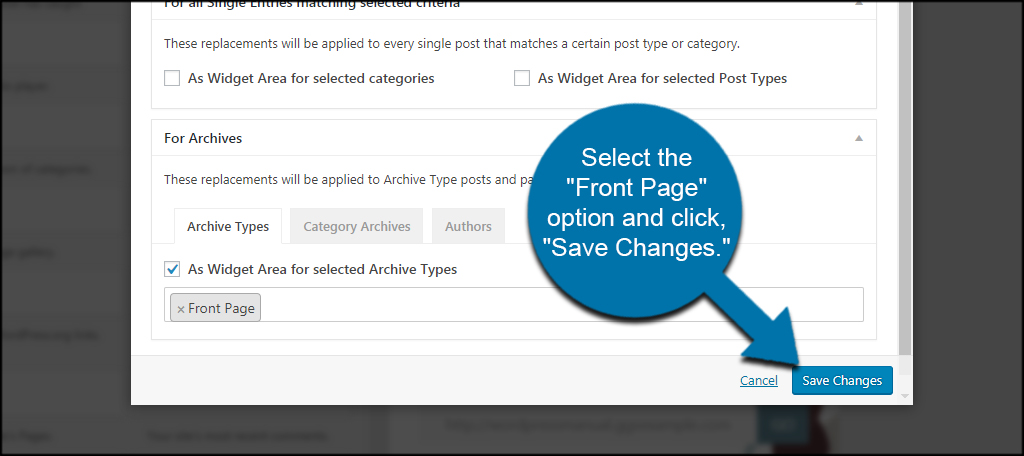The width and height of the screenshot is (1024, 456).
Task: Enable Widget Area for selected Post Types
Action: pyautogui.click(x=522, y=78)
